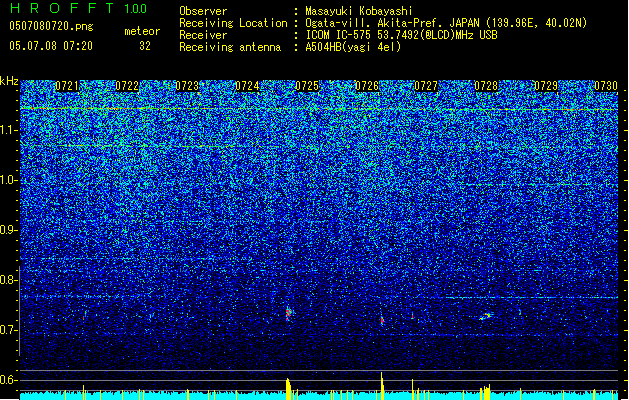Click the Ogata-vill. Akita-Pref. JAPAN location text
The height and width of the screenshot is (400, 629).
[446, 23]
